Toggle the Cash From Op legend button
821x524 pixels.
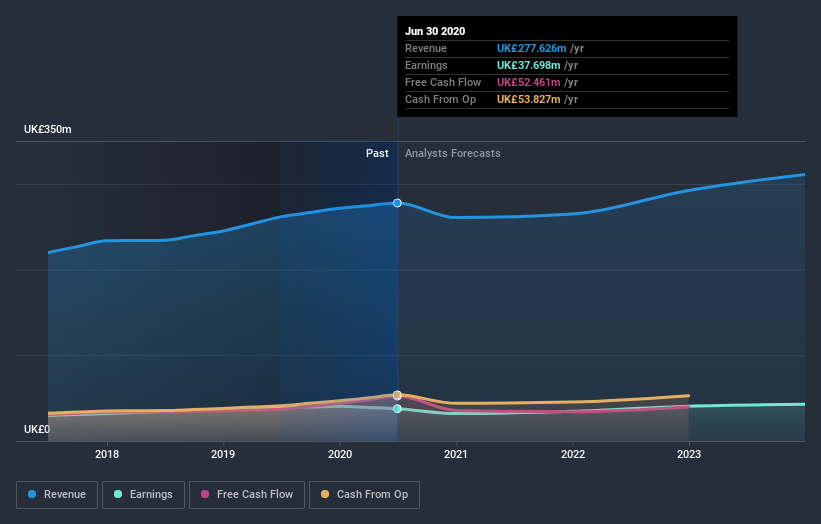(364, 495)
